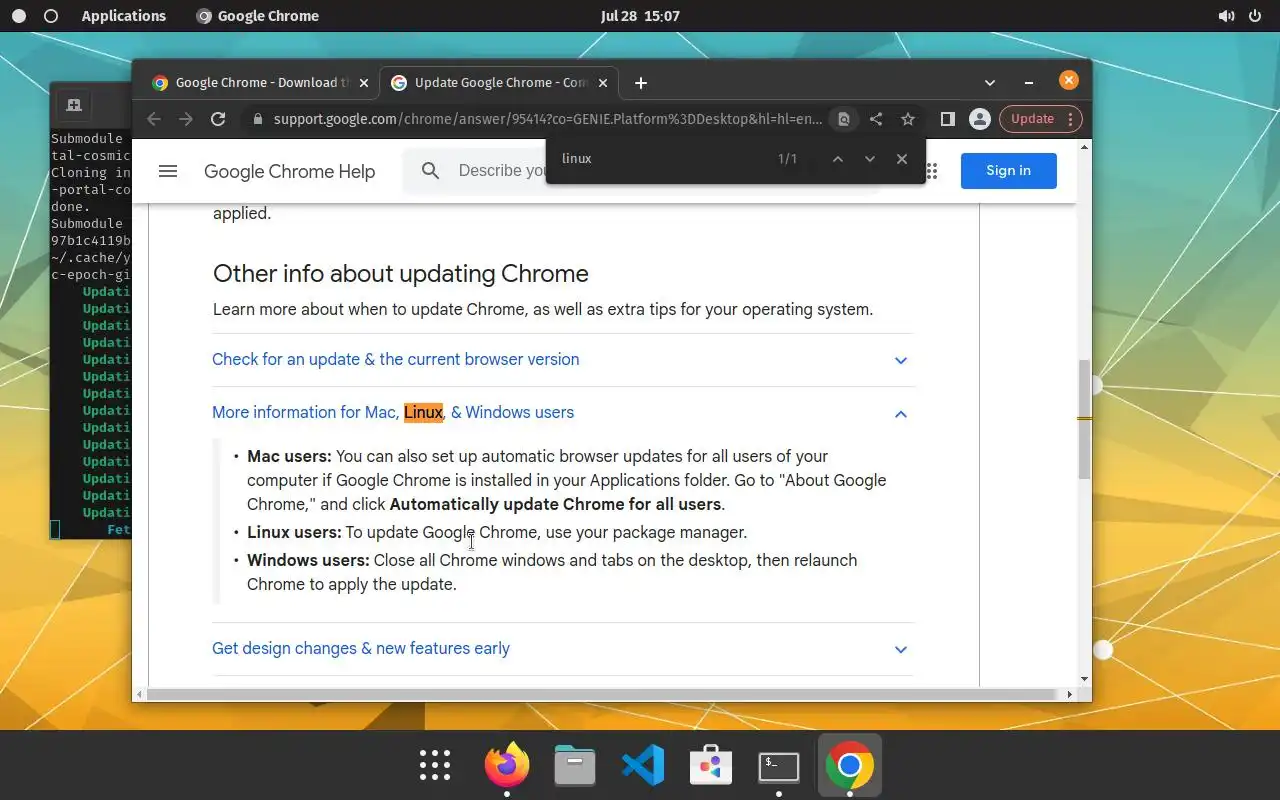This screenshot has width=1280, height=800.
Task: Click the horizontal scrollbar at page bottom
Action: tap(602, 694)
